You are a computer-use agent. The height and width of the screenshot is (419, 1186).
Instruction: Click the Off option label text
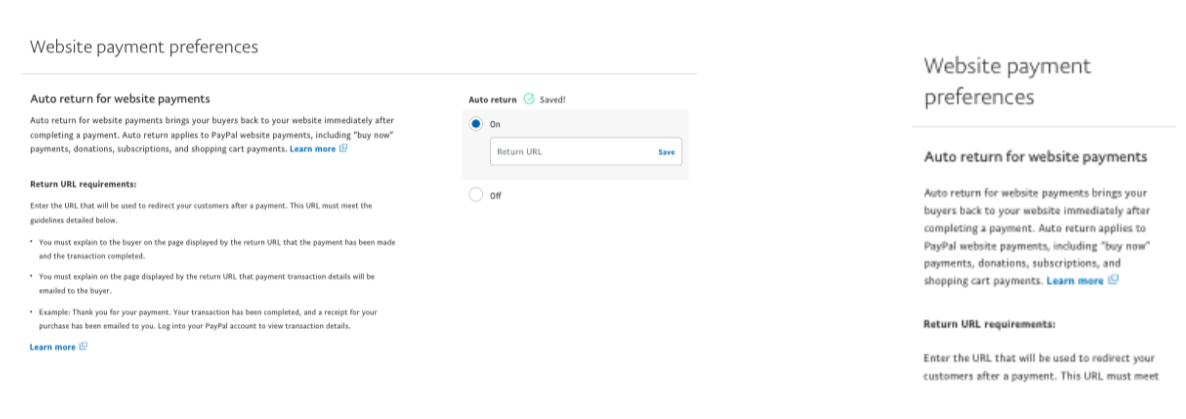point(495,196)
